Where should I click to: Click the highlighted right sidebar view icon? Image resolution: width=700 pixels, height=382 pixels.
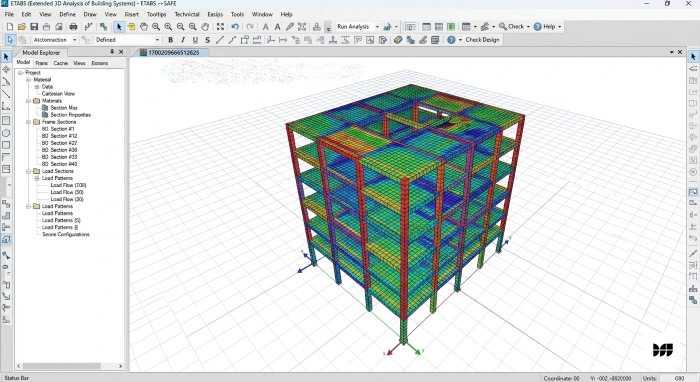tap(693, 191)
